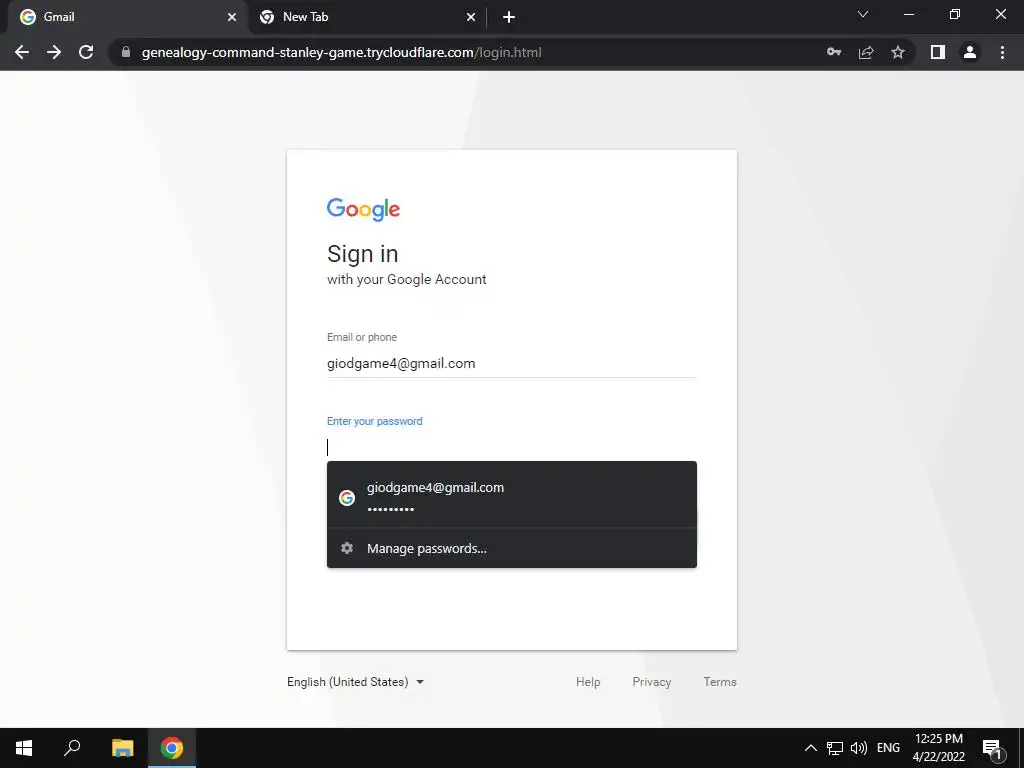The height and width of the screenshot is (768, 1024).
Task: Open tab search chevron
Action: pos(863,14)
